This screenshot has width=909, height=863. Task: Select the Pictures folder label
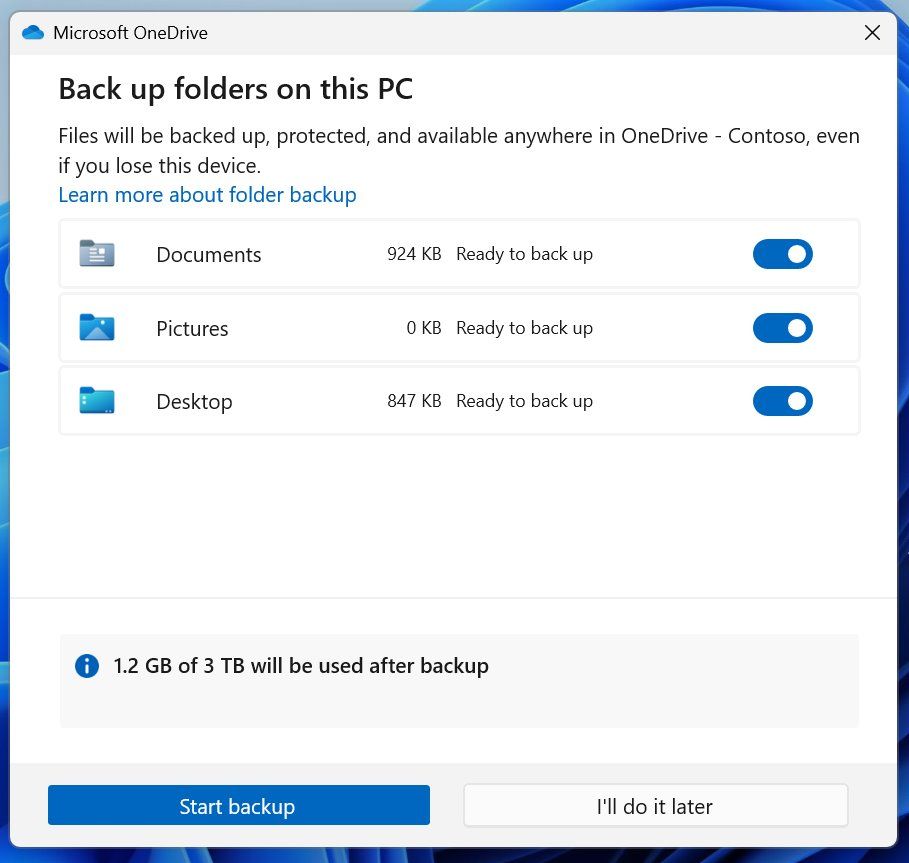click(192, 329)
